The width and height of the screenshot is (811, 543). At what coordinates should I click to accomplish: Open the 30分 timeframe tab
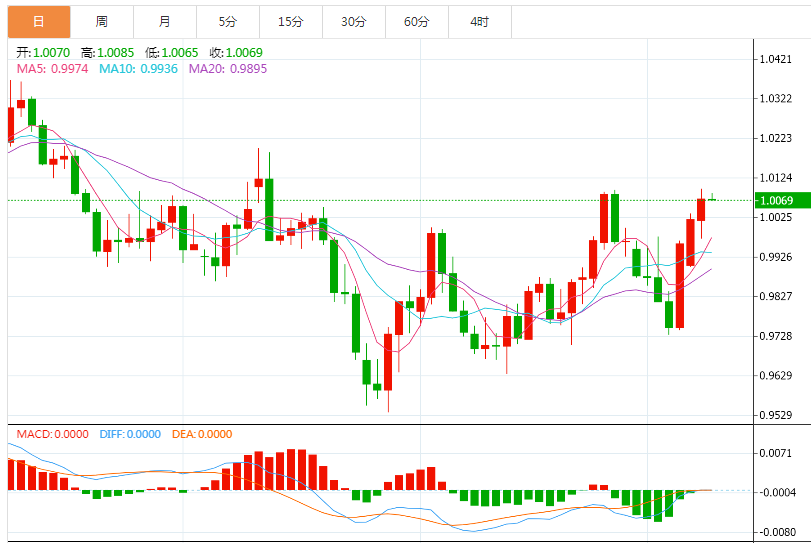point(354,22)
